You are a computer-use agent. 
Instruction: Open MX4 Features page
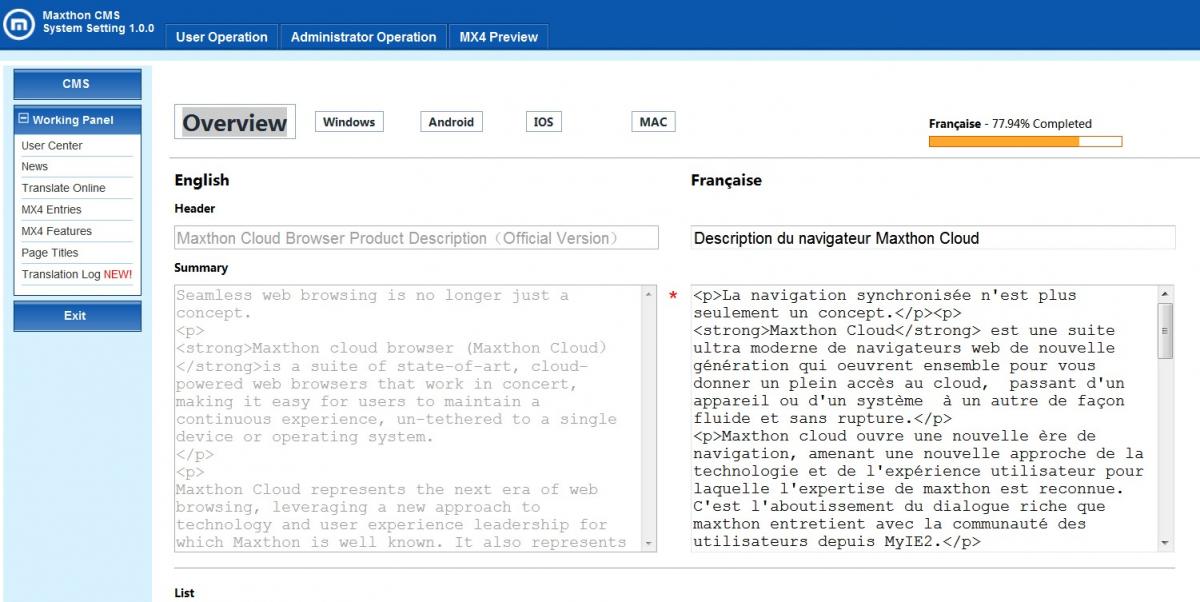[57, 231]
